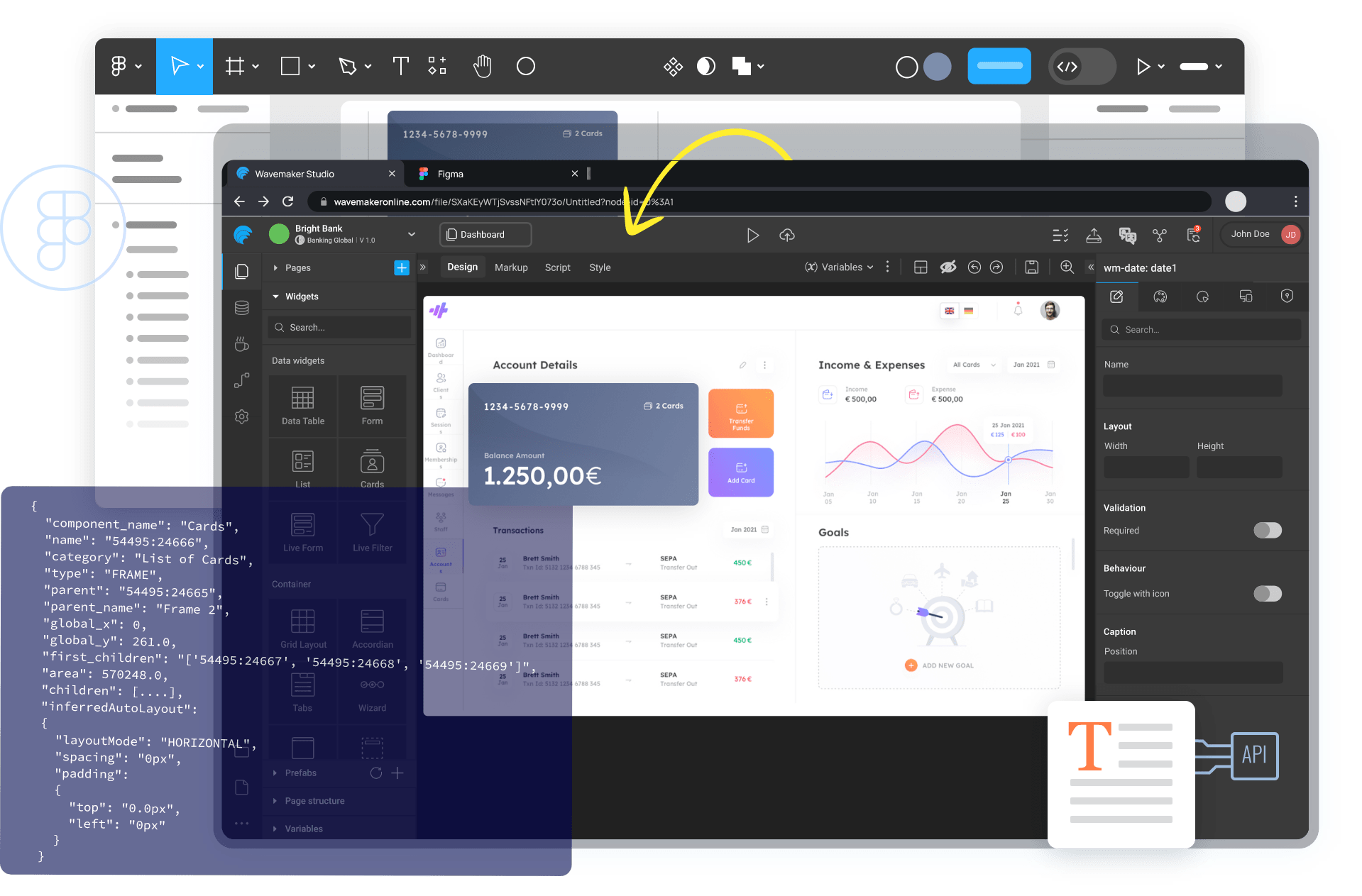Click Add New Goal link

(x=940, y=665)
